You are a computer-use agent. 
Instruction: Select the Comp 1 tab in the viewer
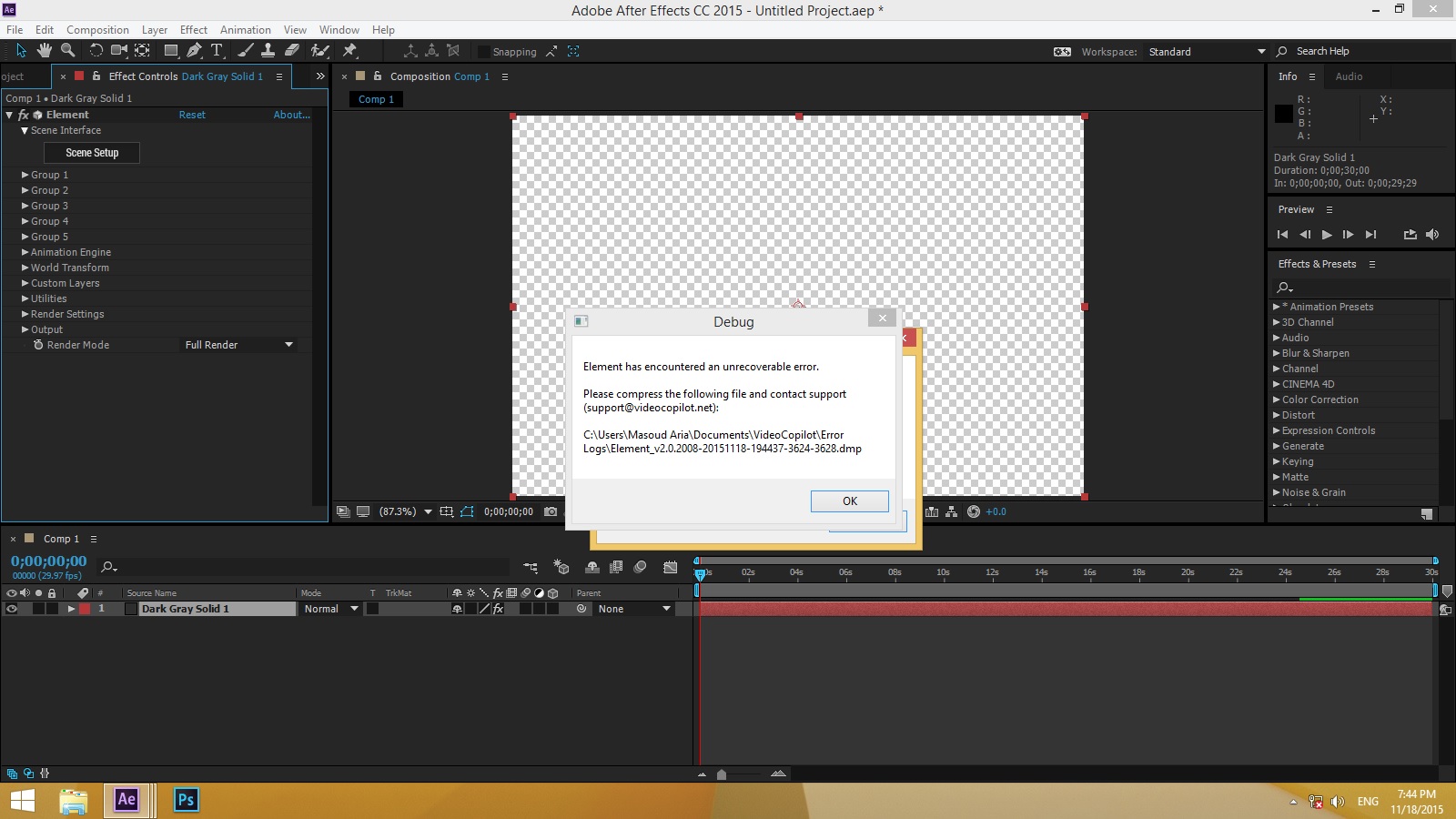pyautogui.click(x=376, y=99)
